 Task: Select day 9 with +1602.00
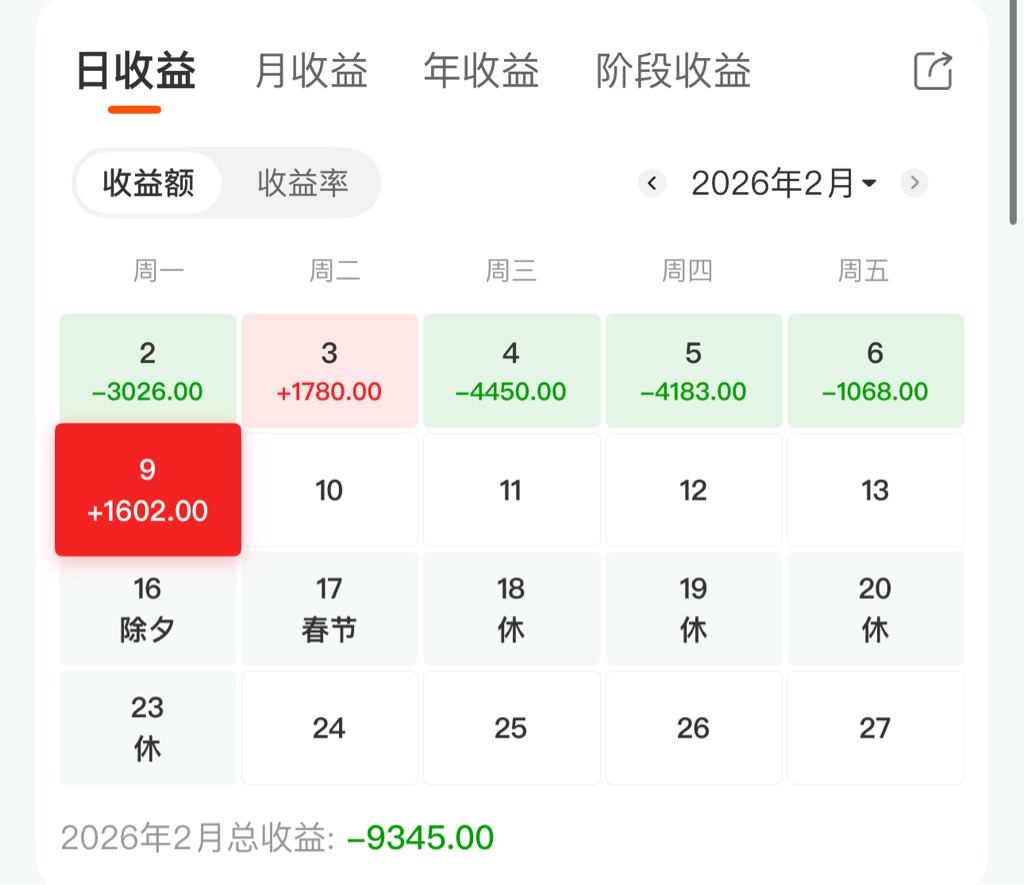click(148, 490)
